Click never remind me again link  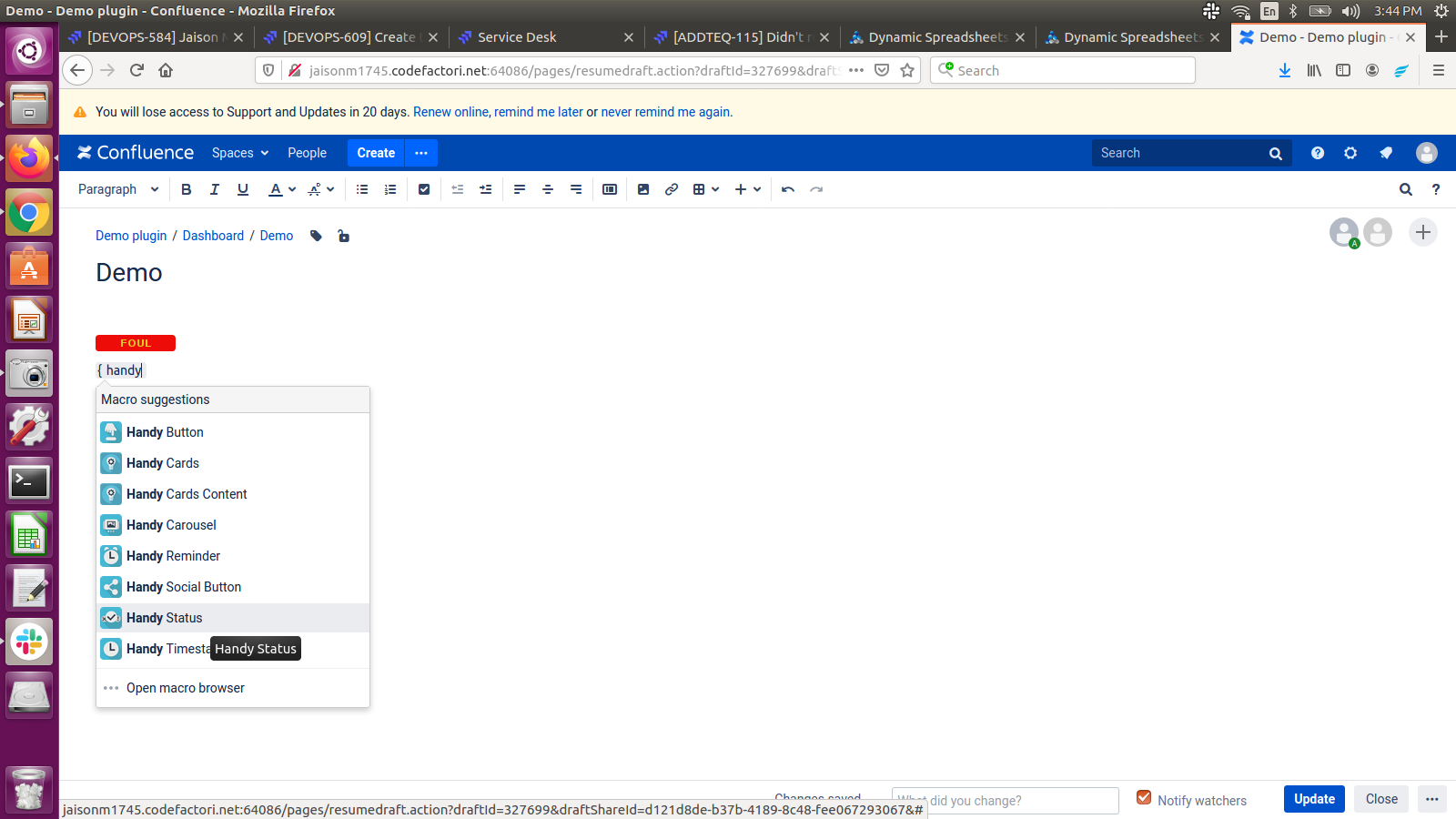coord(665,112)
